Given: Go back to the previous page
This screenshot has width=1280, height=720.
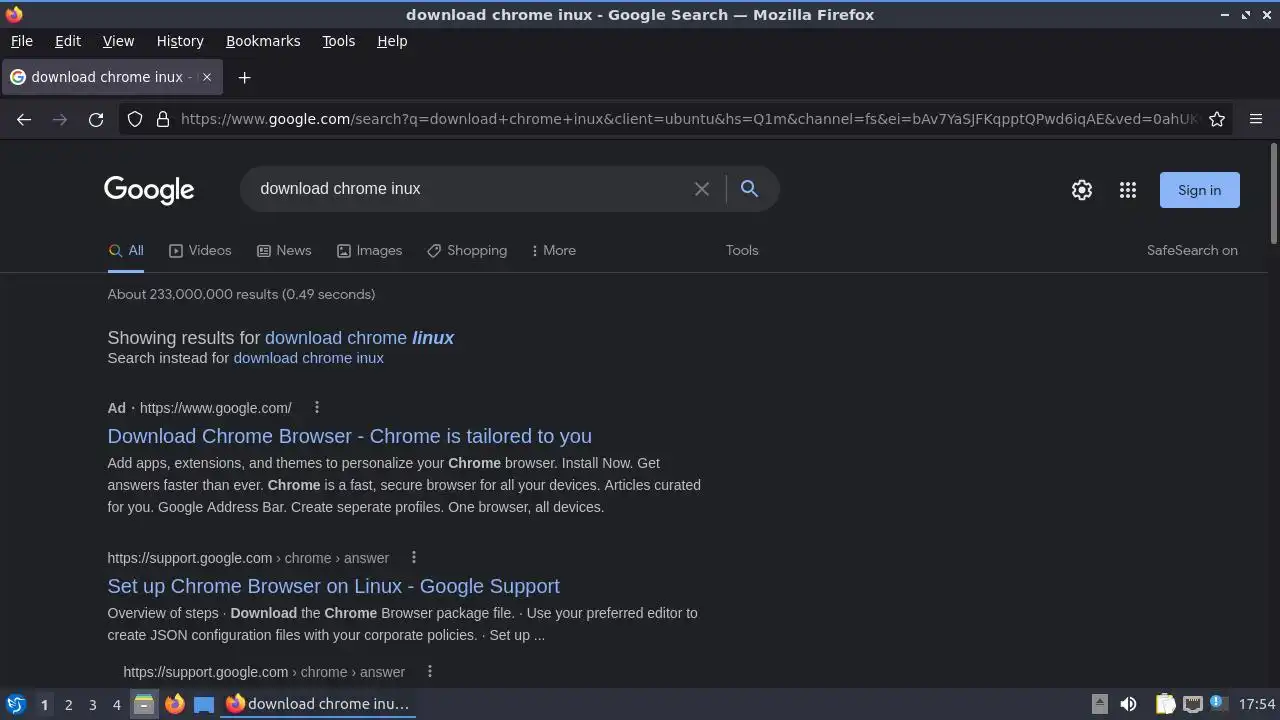Looking at the screenshot, I should pyautogui.click(x=24, y=119).
